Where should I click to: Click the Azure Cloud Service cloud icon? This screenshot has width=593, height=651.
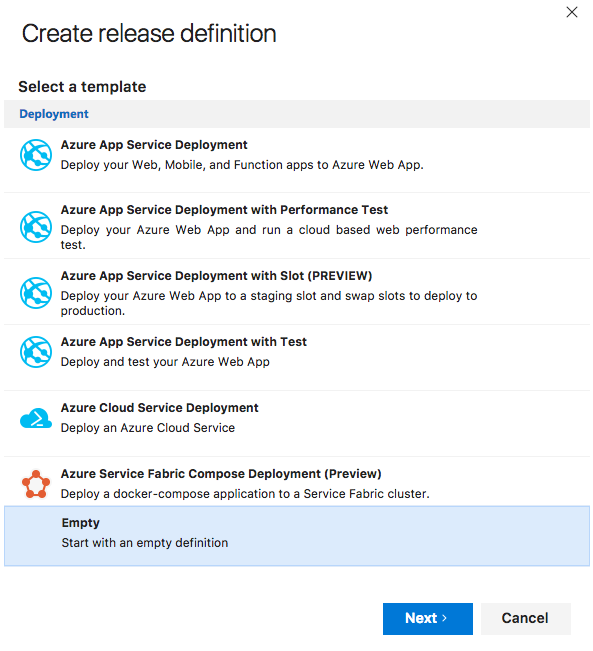tap(36, 418)
